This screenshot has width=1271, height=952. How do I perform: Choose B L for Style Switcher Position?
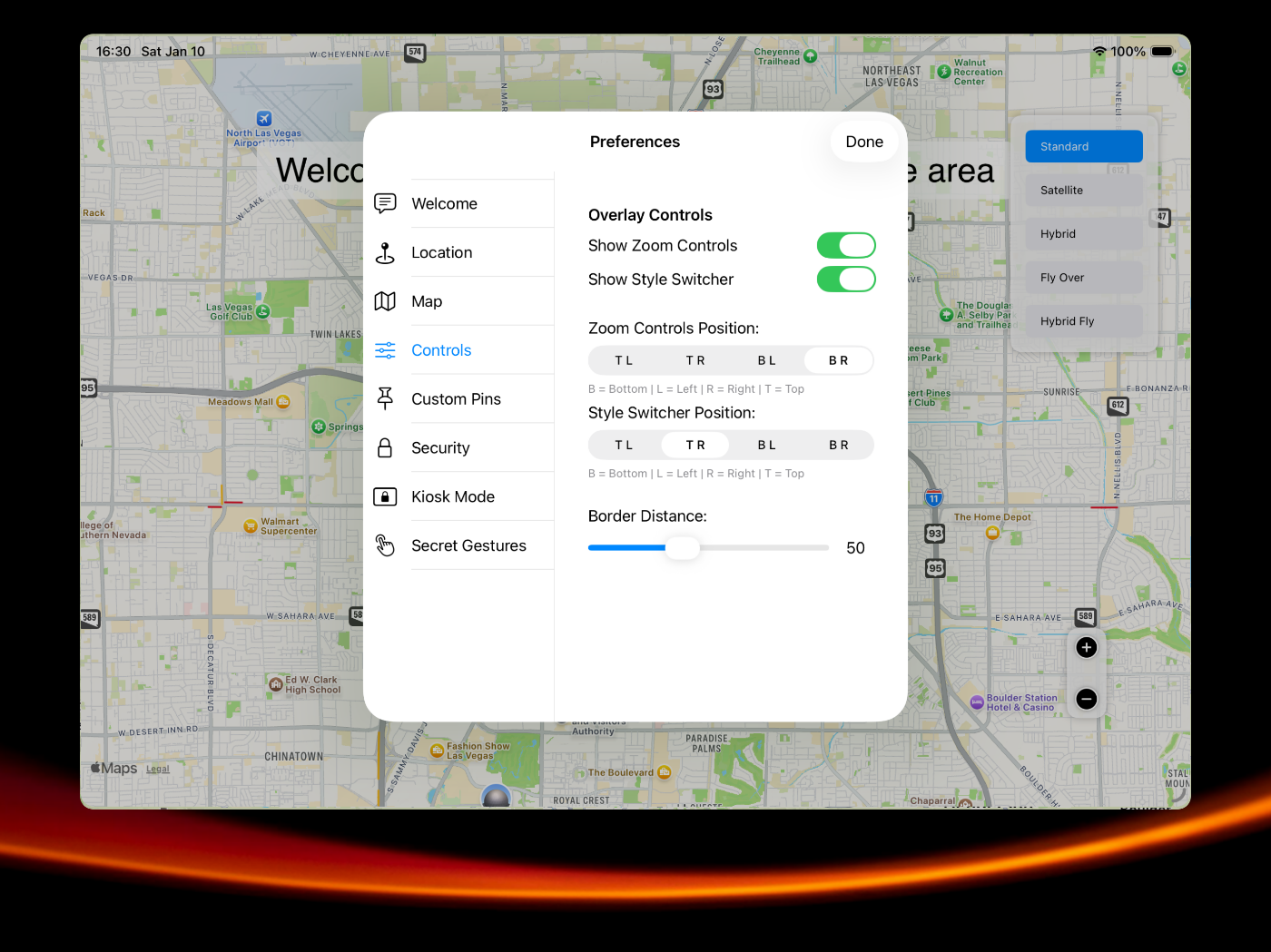766,445
